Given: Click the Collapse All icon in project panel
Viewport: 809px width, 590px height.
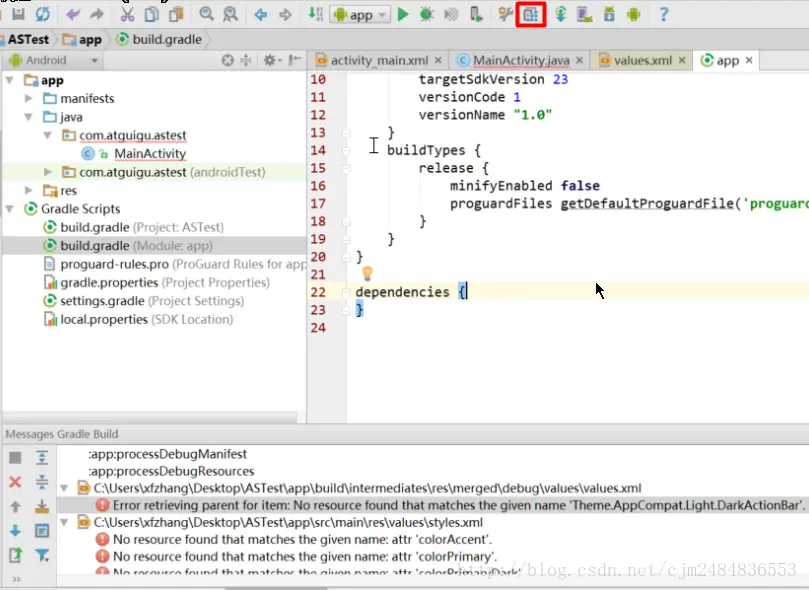Looking at the screenshot, I should click(x=246, y=60).
